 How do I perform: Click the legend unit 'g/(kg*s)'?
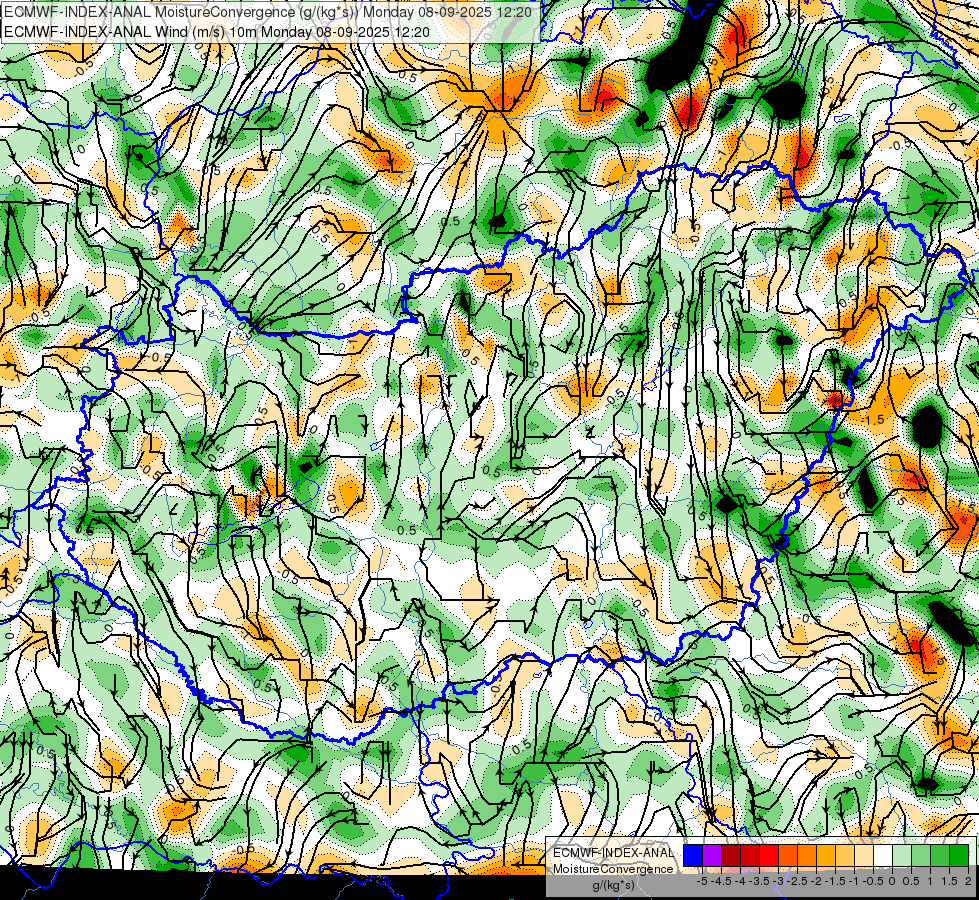tap(614, 886)
